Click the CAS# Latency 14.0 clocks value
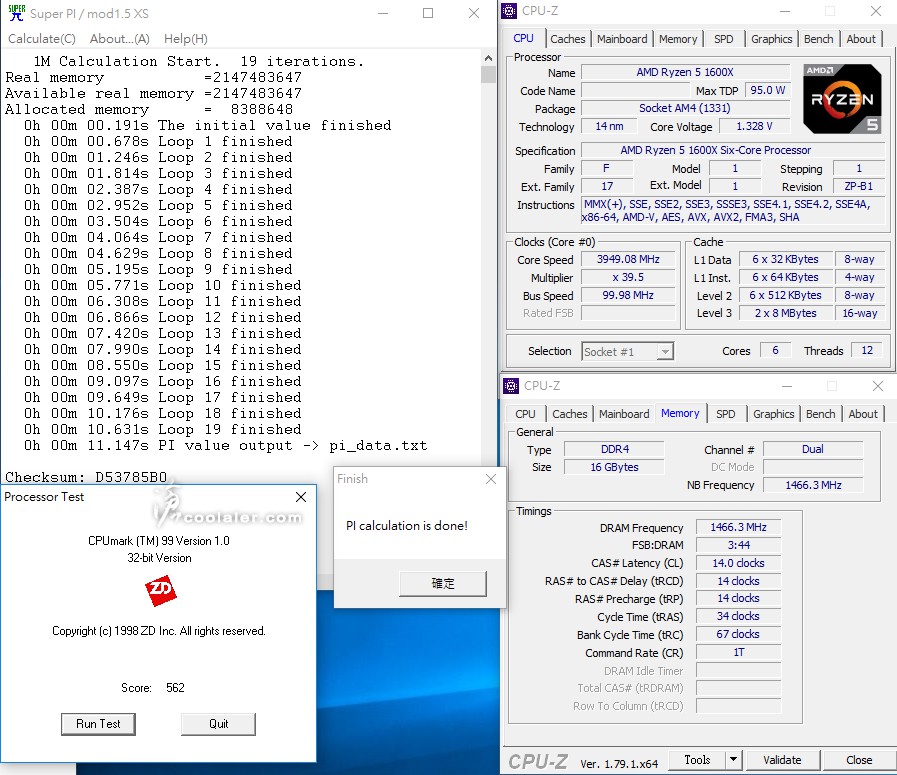897x775 pixels. [739, 563]
